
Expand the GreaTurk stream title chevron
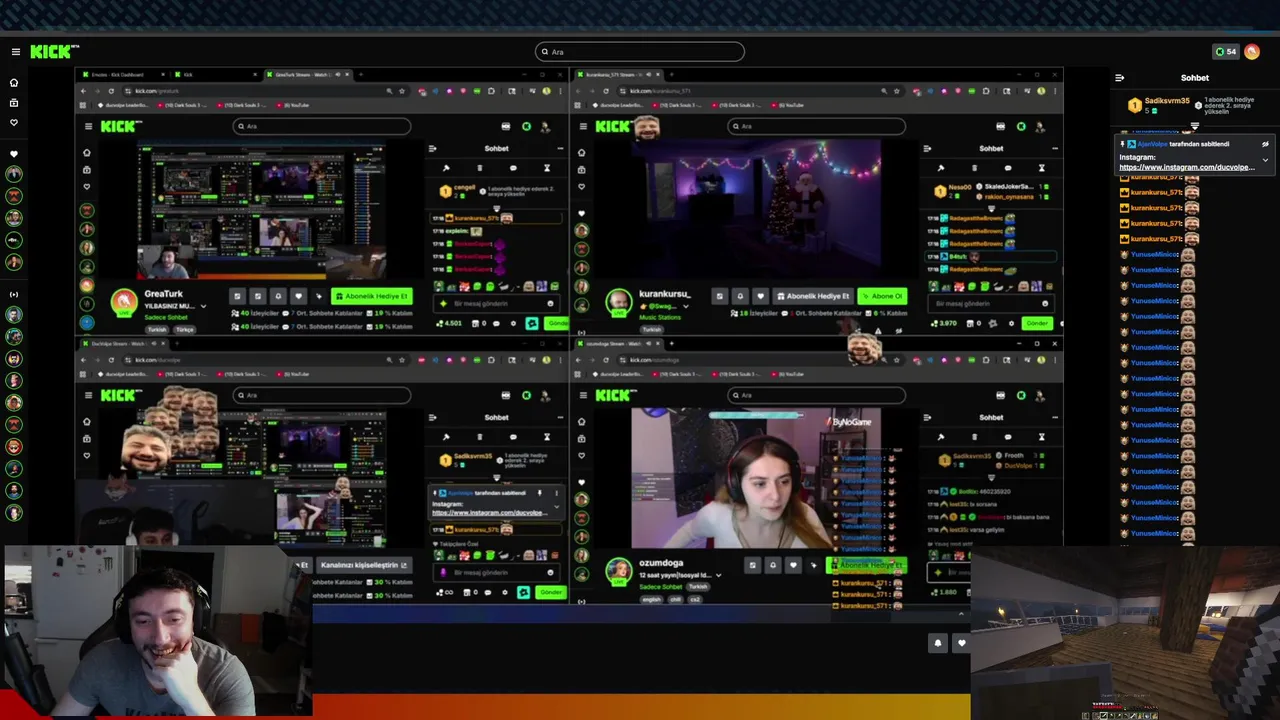click(203, 306)
